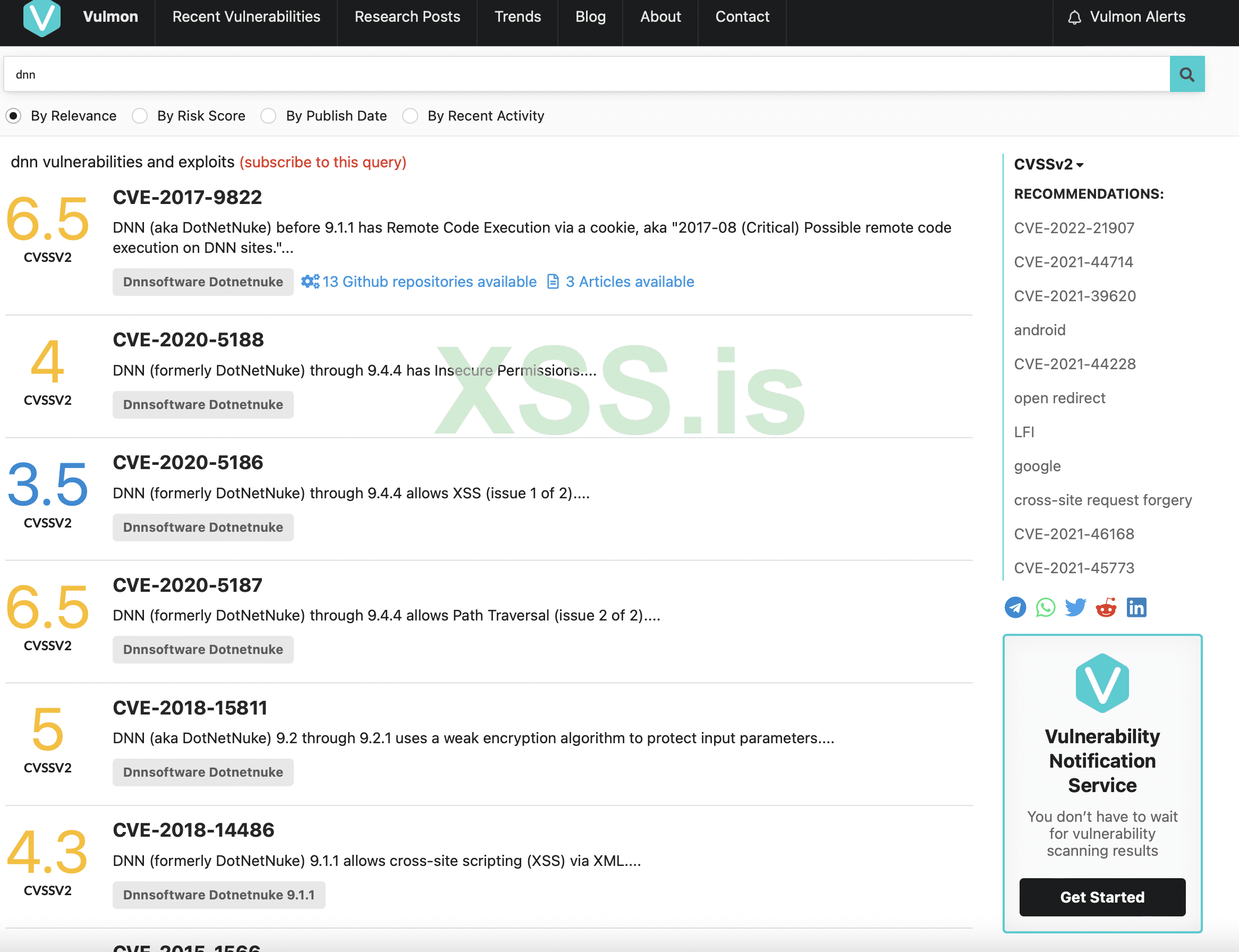Select the By Risk Score radio button
The height and width of the screenshot is (952, 1239).
[x=140, y=116]
